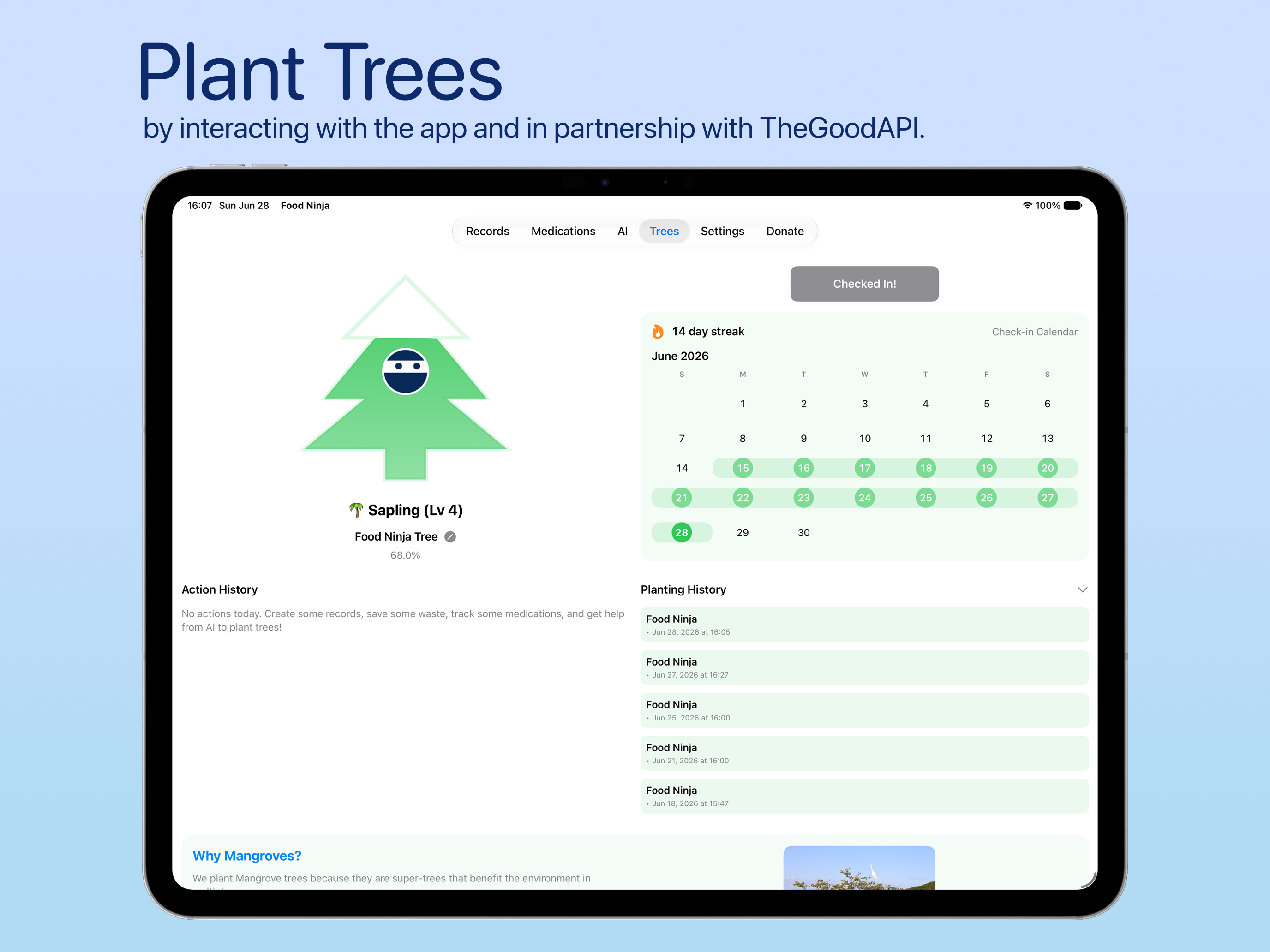This screenshot has width=1270, height=952.
Task: Collapse the Planting History section
Action: click(1082, 590)
